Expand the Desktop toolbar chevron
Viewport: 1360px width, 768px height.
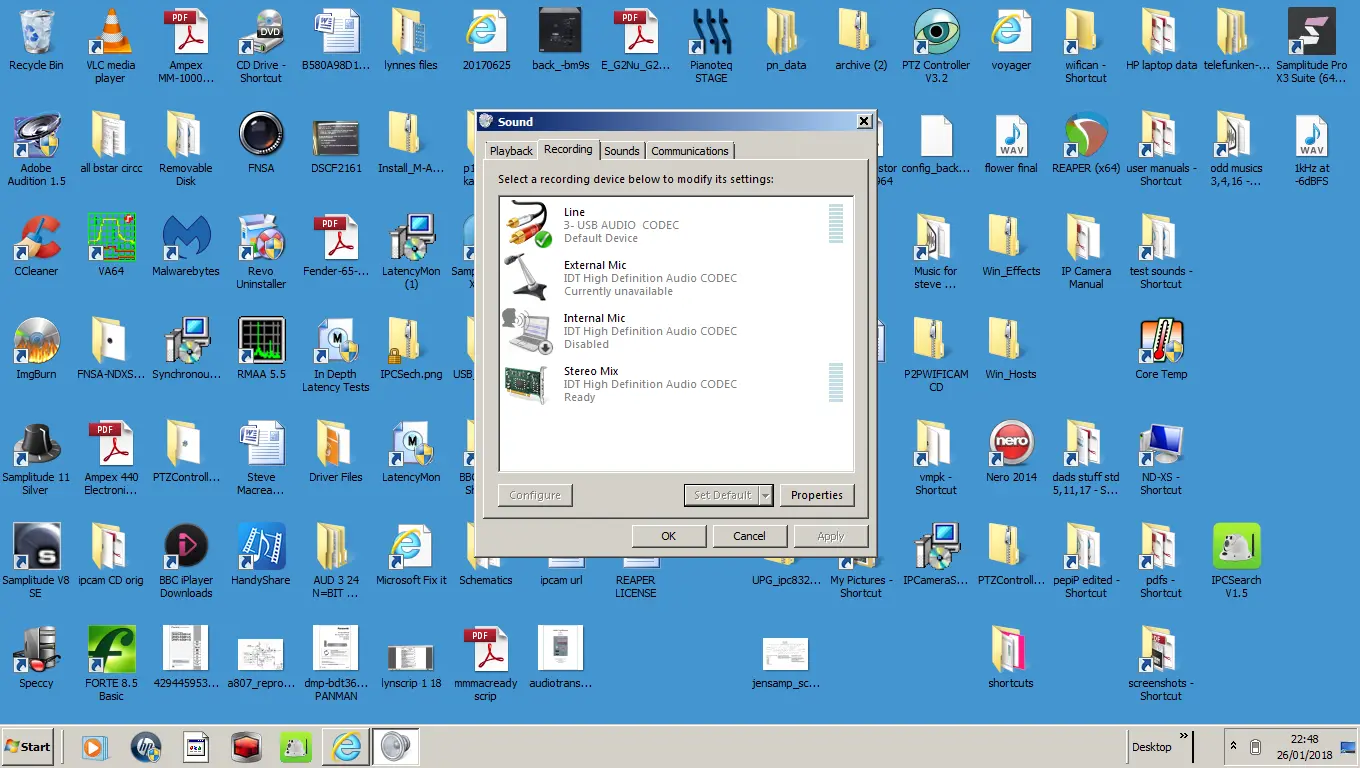coord(1184,737)
